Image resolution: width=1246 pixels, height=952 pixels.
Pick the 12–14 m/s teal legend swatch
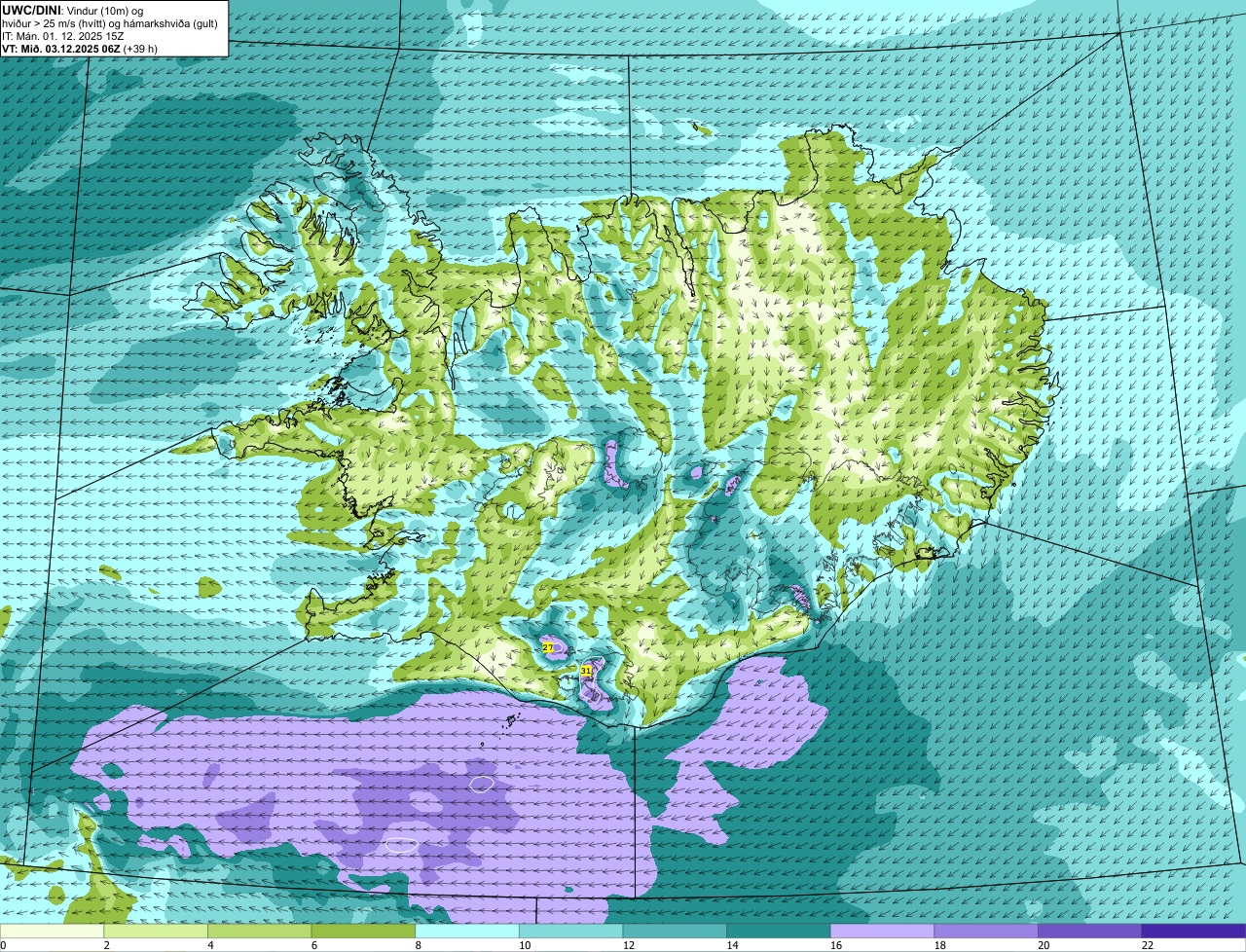tap(675, 931)
